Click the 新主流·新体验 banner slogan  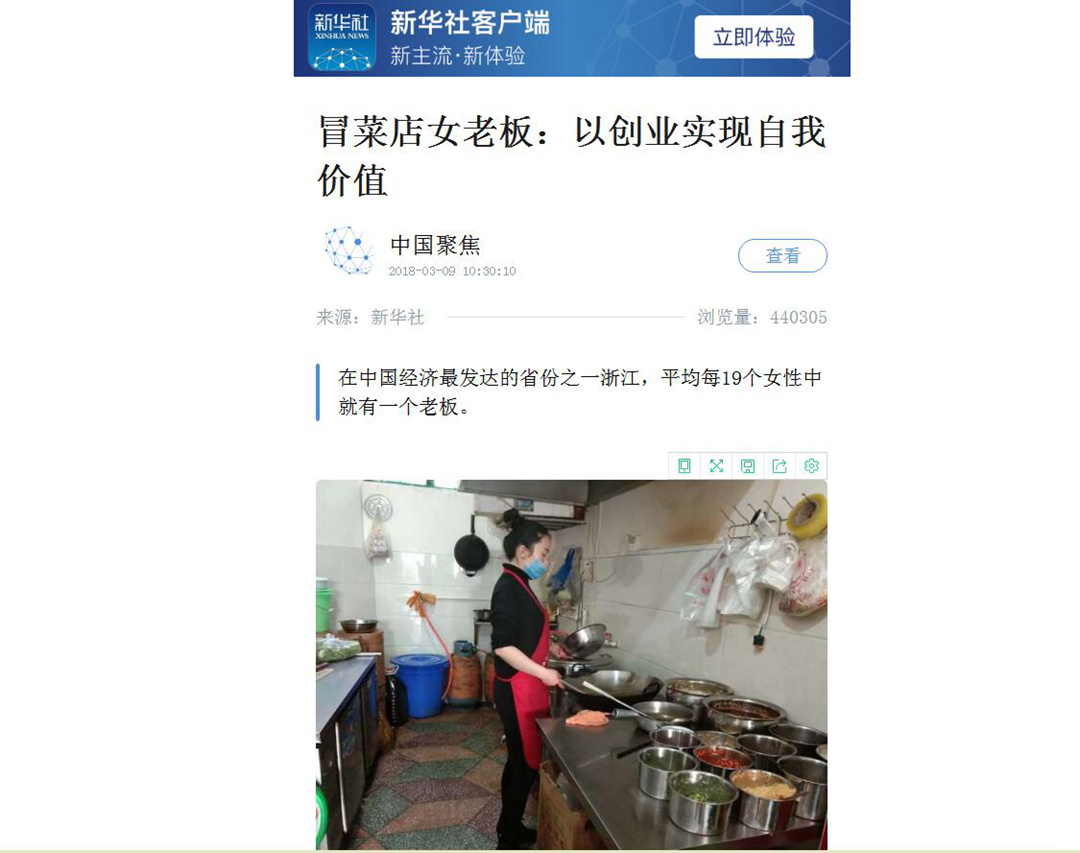tap(457, 56)
